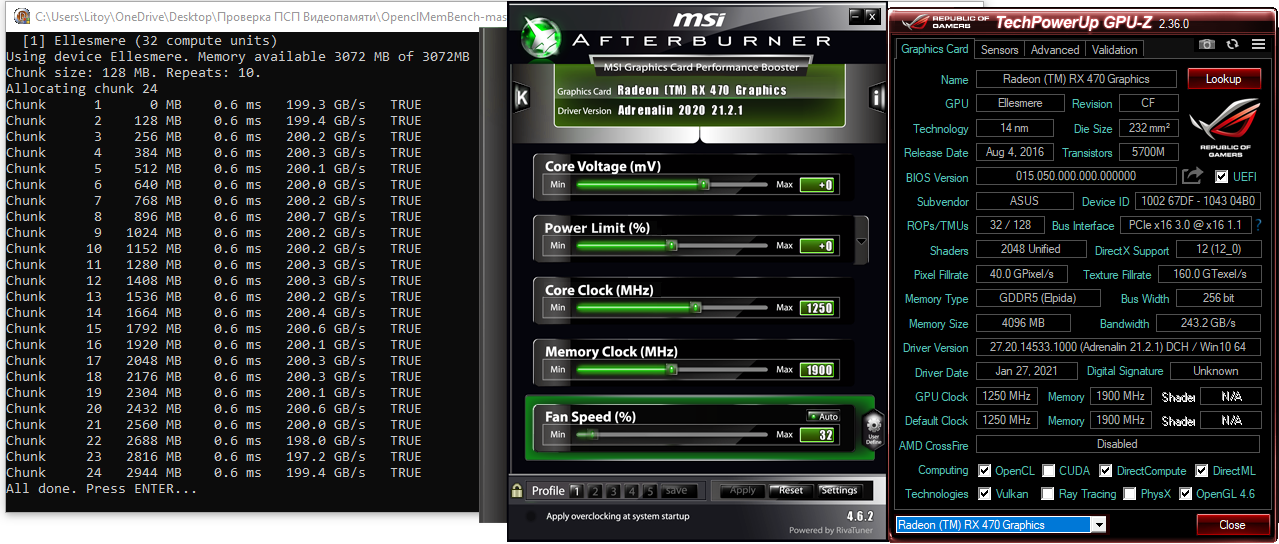Open the GPU-Z hamburger menu

pos(1258,44)
